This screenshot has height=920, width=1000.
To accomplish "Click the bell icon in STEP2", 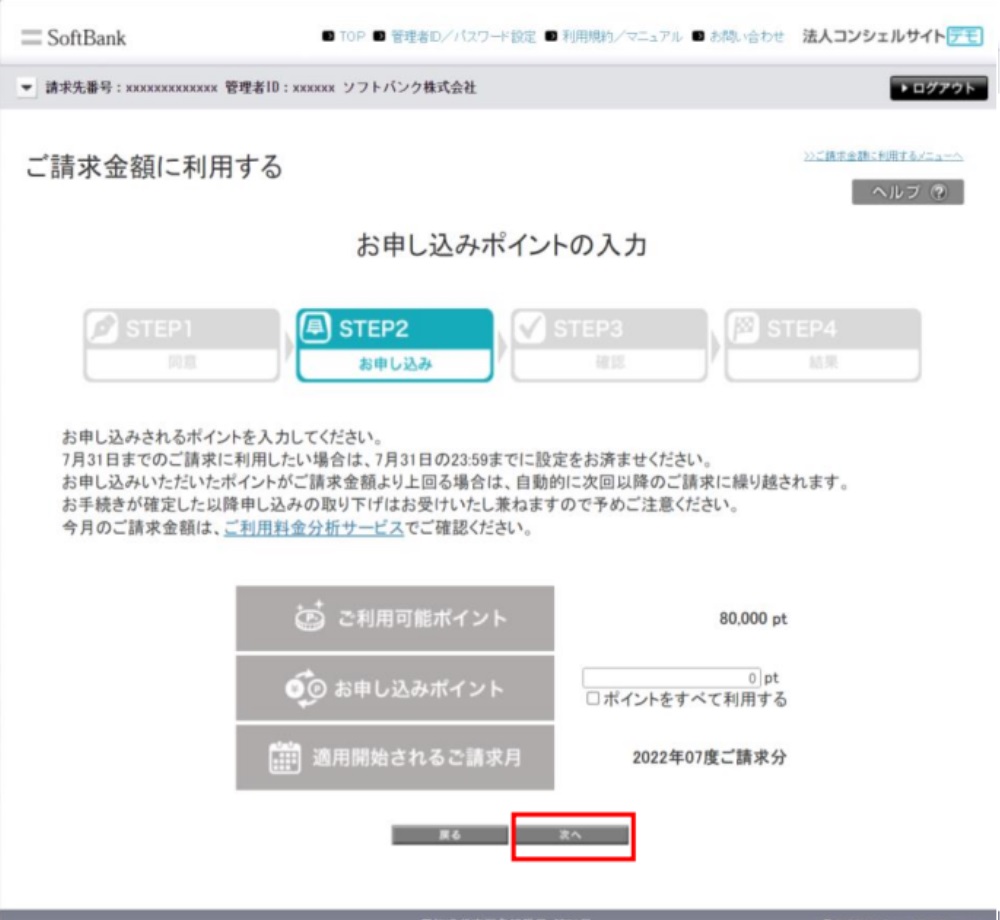I will click(314, 327).
